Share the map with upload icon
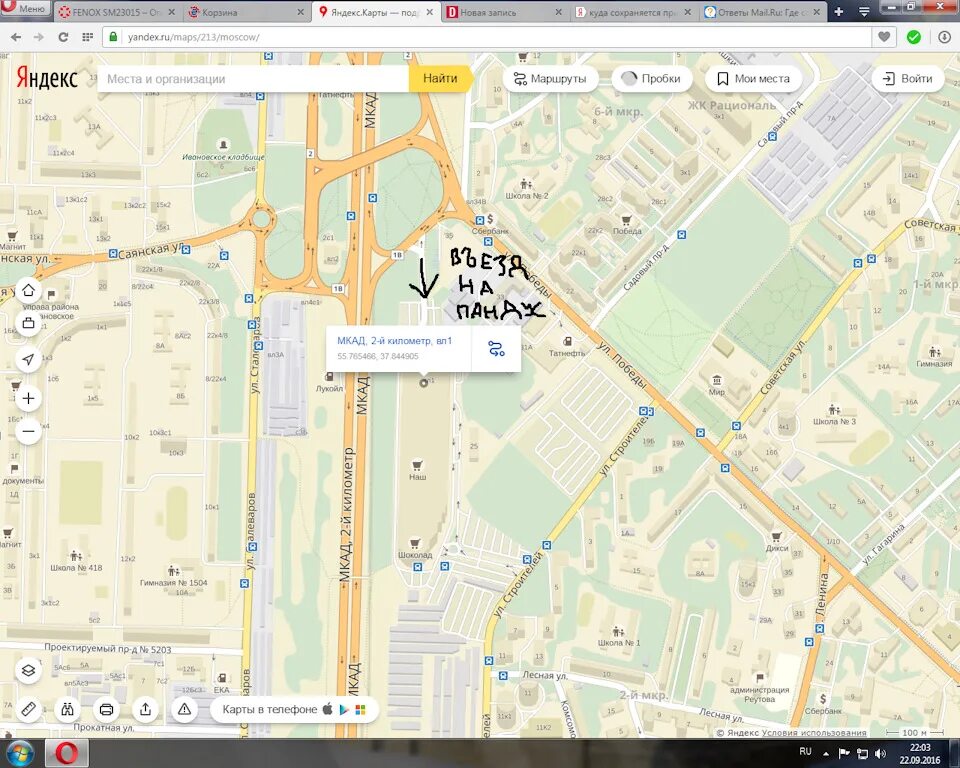Screen dimensions: 960x768 click(x=146, y=709)
